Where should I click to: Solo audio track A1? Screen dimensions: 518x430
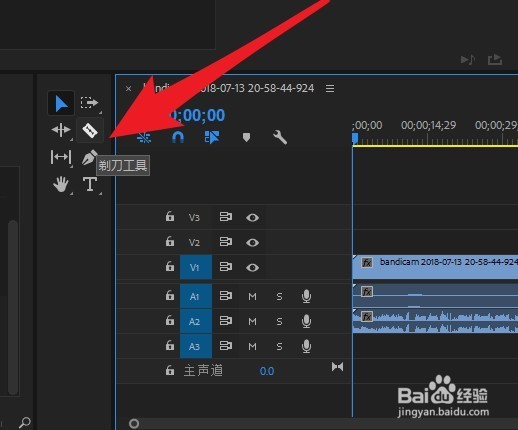[279, 296]
